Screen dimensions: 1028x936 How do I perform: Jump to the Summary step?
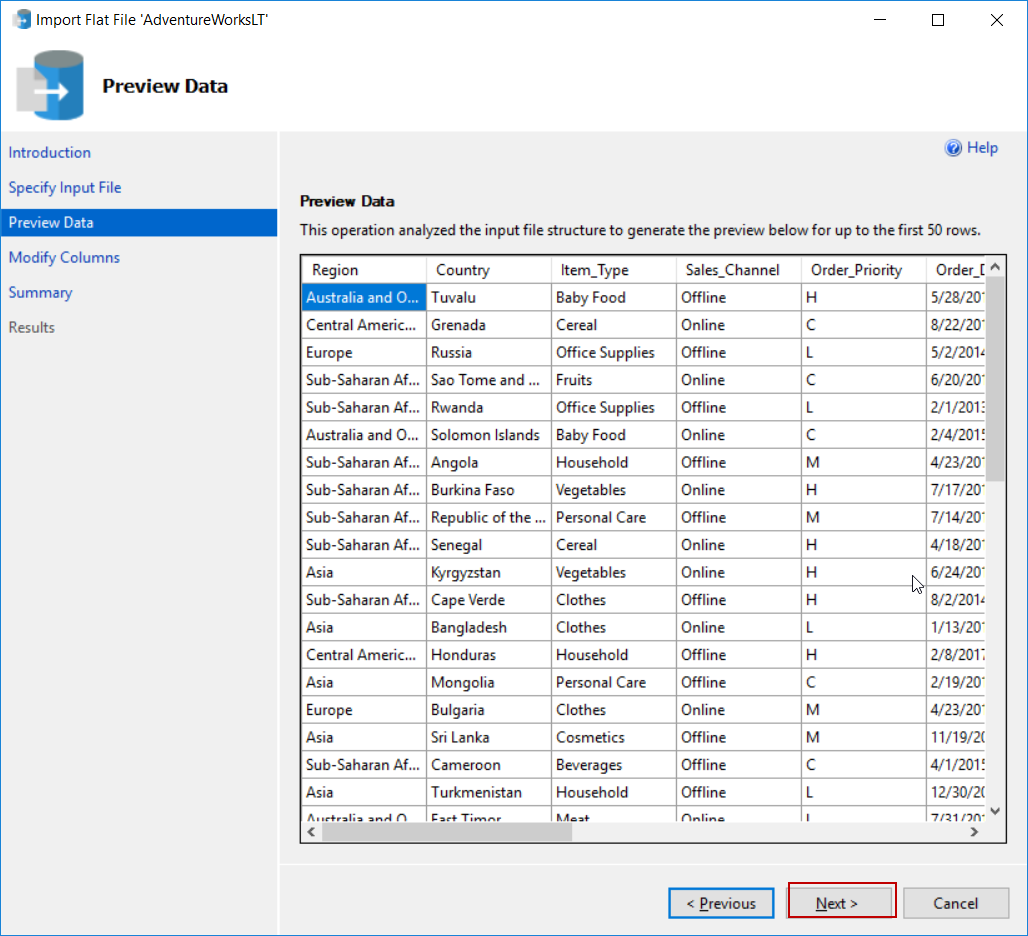[41, 293]
